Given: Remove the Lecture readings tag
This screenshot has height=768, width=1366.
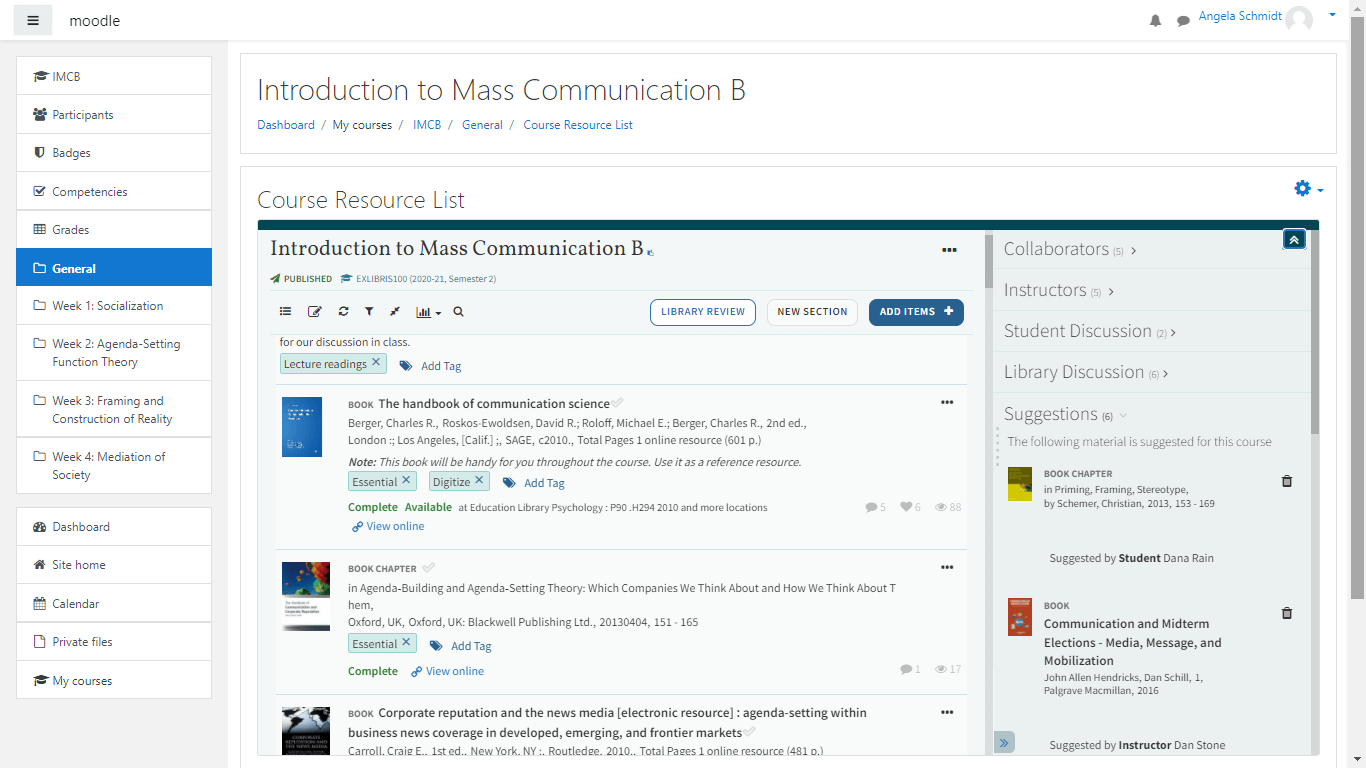Looking at the screenshot, I should tap(376, 363).
